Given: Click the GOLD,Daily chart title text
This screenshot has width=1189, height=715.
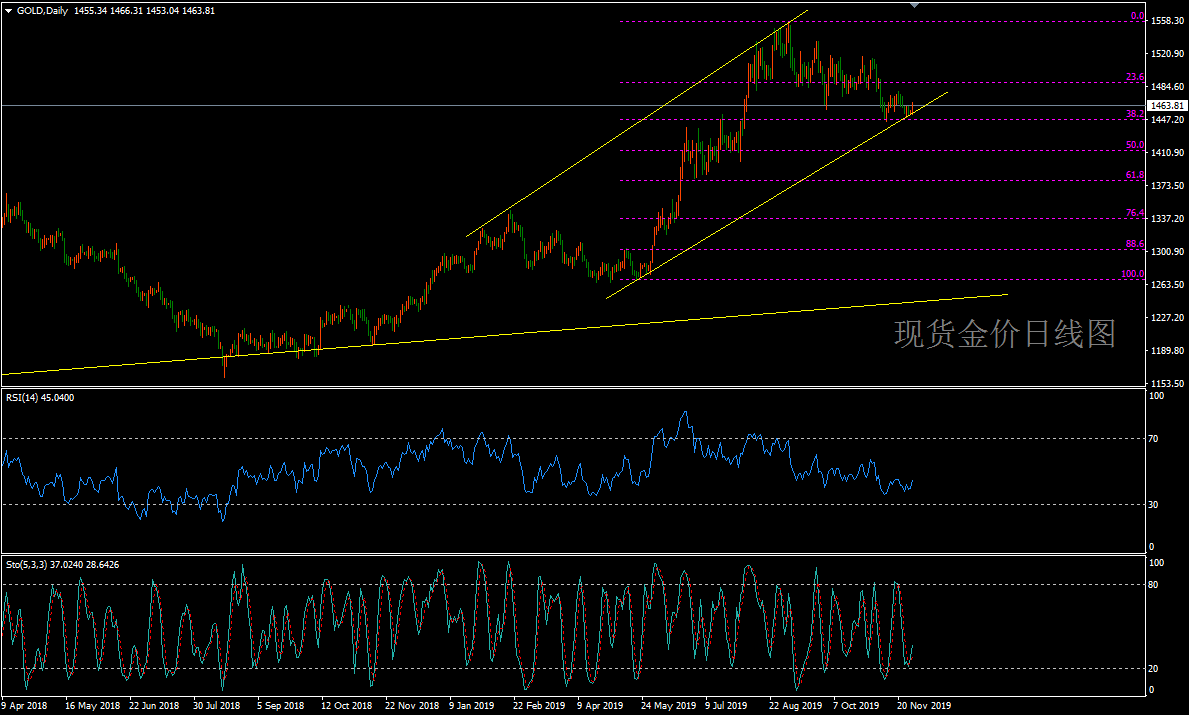Looking at the screenshot, I should coord(42,11).
